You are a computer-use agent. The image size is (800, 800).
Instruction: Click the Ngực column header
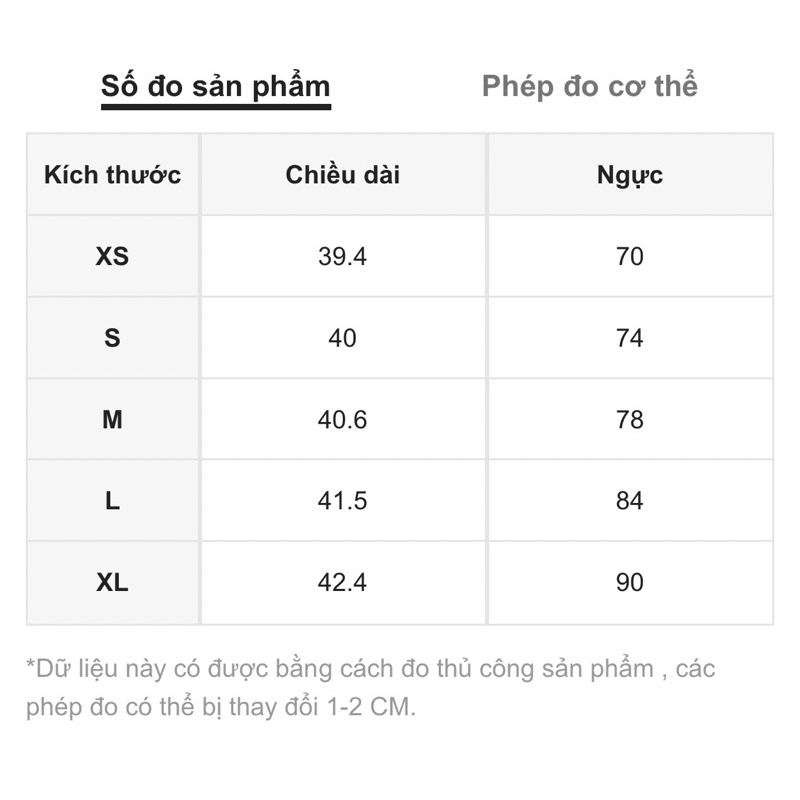(x=630, y=175)
